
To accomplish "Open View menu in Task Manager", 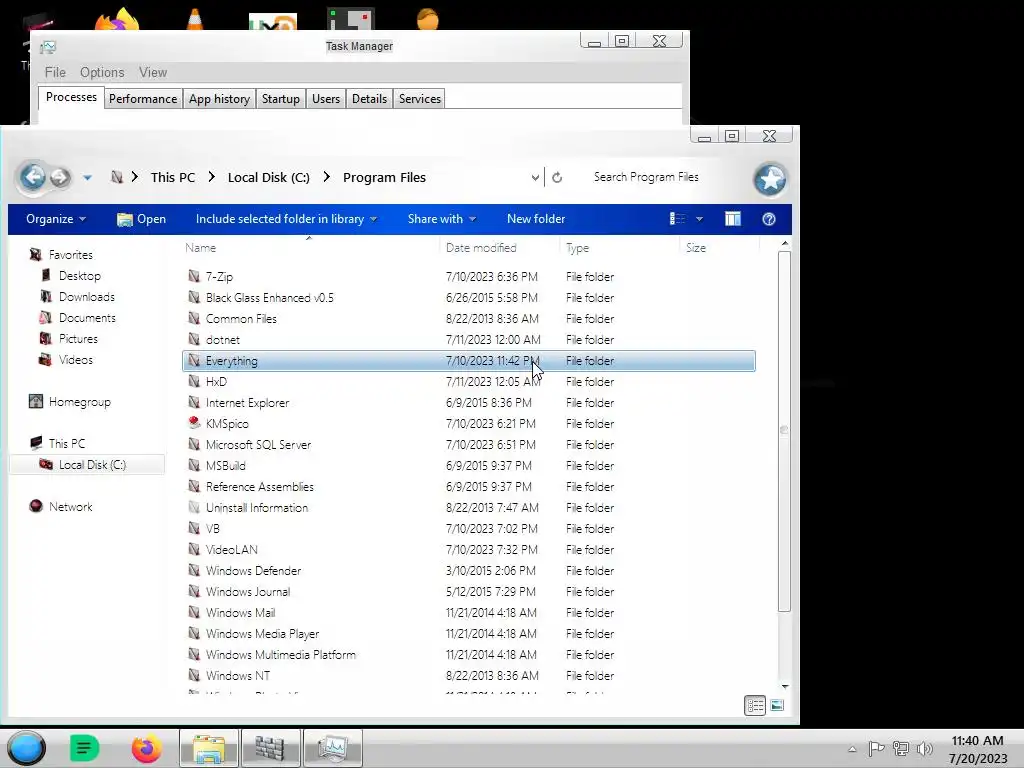I will [153, 72].
